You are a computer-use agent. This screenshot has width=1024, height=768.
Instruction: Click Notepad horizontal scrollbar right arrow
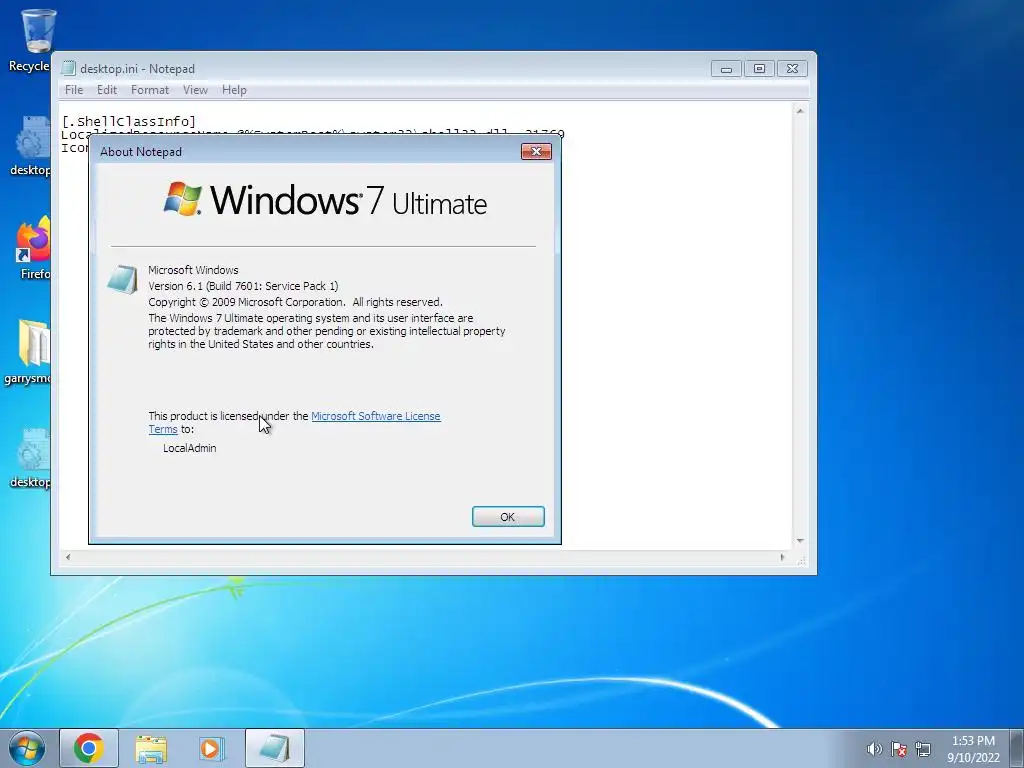tap(782, 557)
